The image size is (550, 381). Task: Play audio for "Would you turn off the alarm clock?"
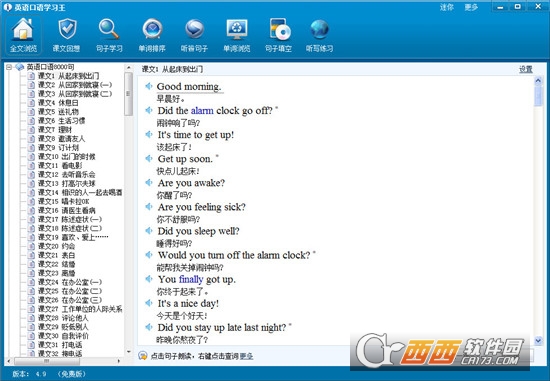click(x=149, y=255)
